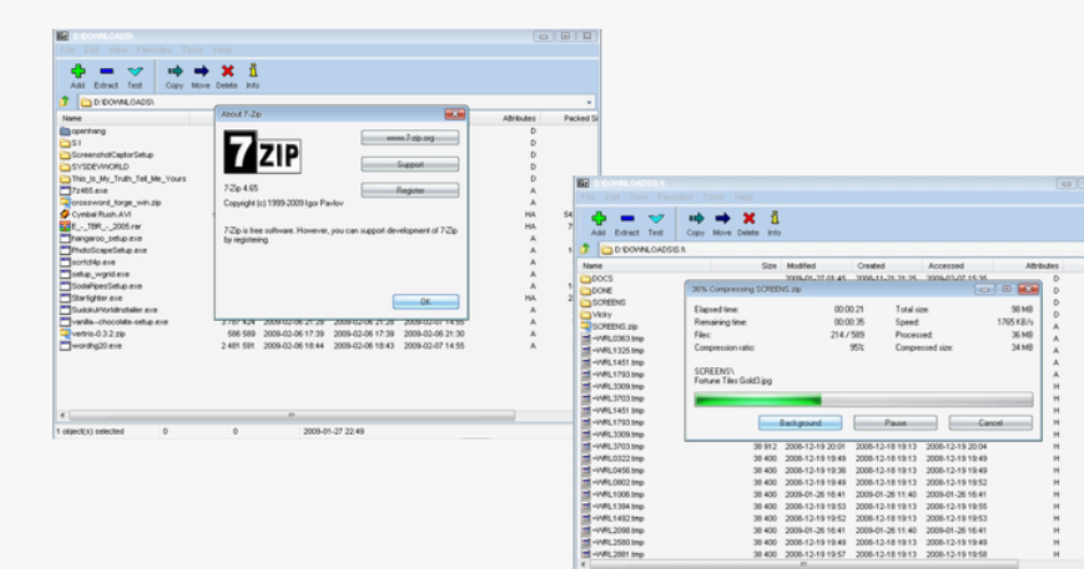Select ~WRL2098.bmp file

(613, 530)
